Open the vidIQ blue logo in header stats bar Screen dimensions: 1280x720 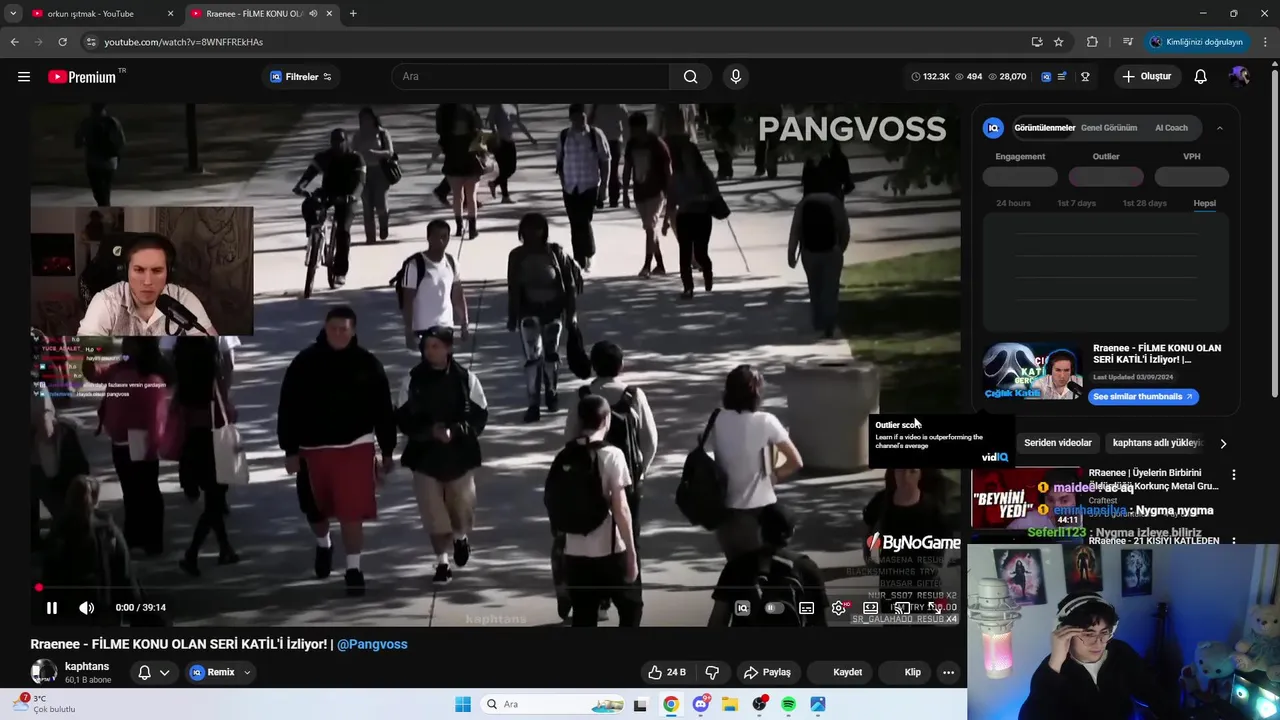click(x=1046, y=77)
